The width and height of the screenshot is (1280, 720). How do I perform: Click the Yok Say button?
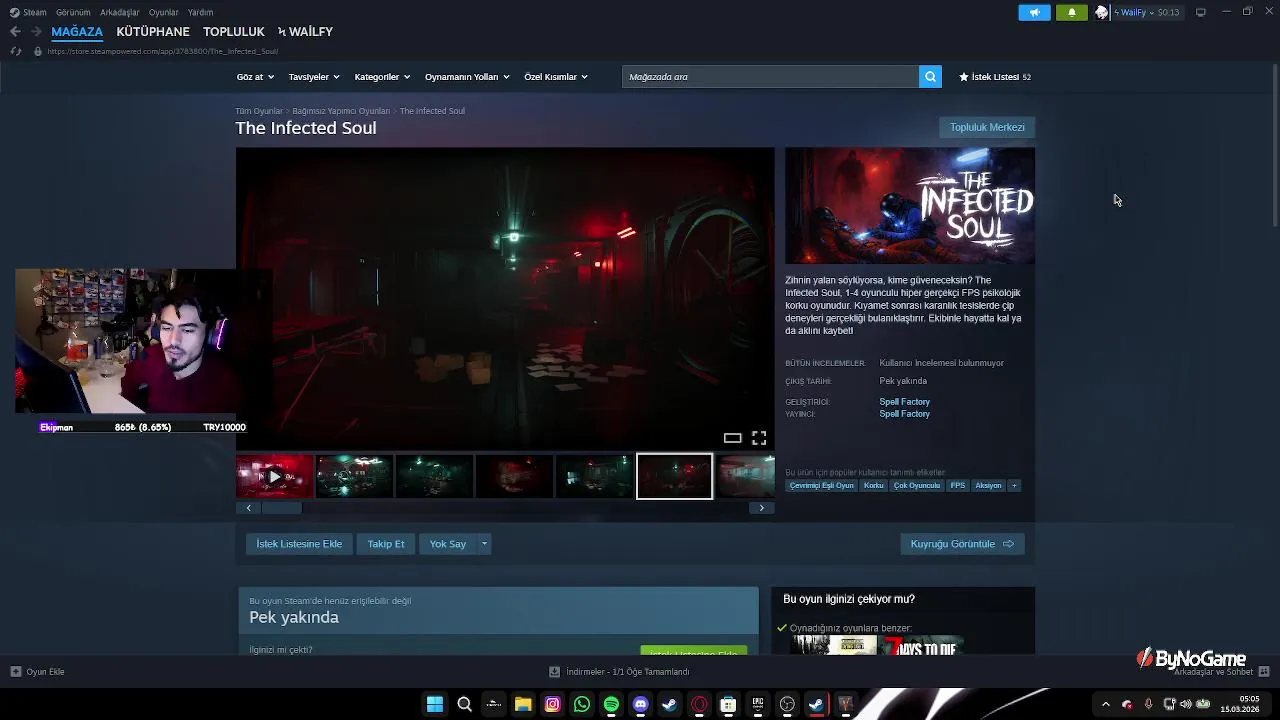pyautogui.click(x=448, y=544)
